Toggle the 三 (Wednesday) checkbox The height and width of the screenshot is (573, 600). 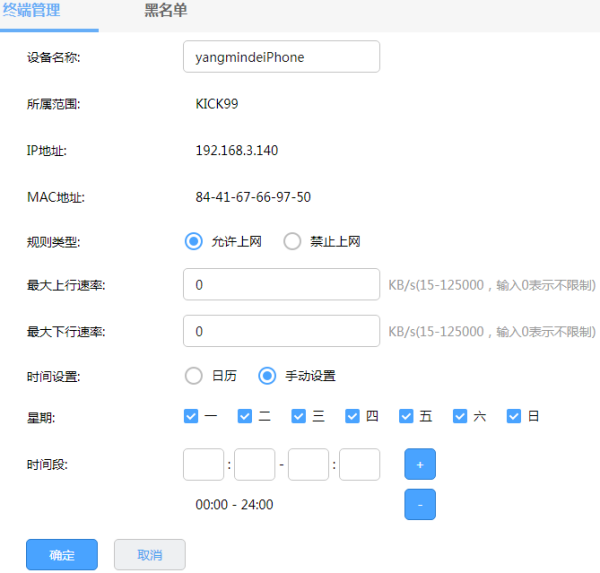click(299, 416)
